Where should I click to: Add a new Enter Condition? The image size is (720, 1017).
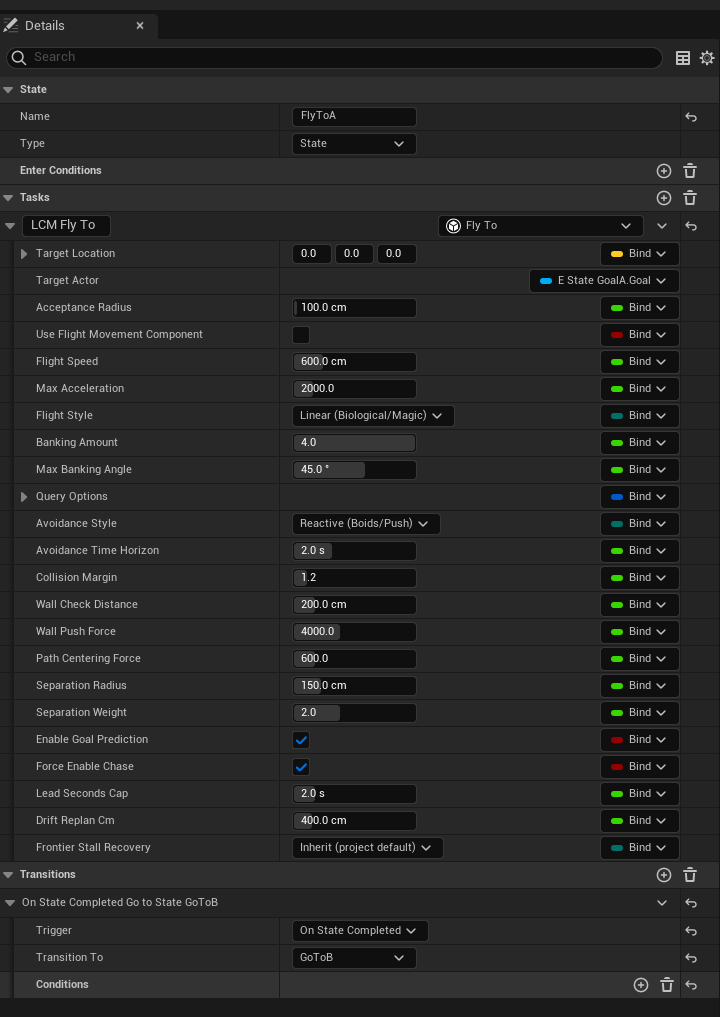664,171
